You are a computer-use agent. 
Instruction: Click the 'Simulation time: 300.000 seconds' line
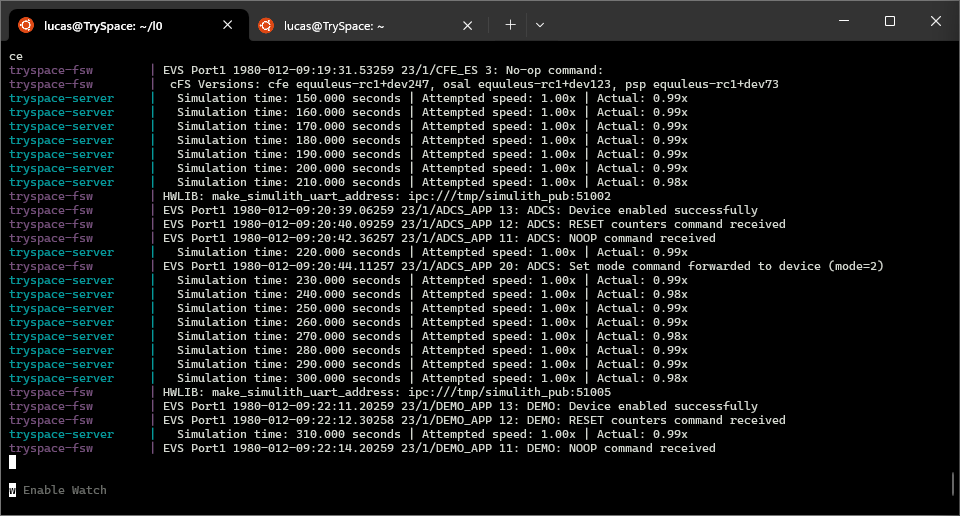432,378
